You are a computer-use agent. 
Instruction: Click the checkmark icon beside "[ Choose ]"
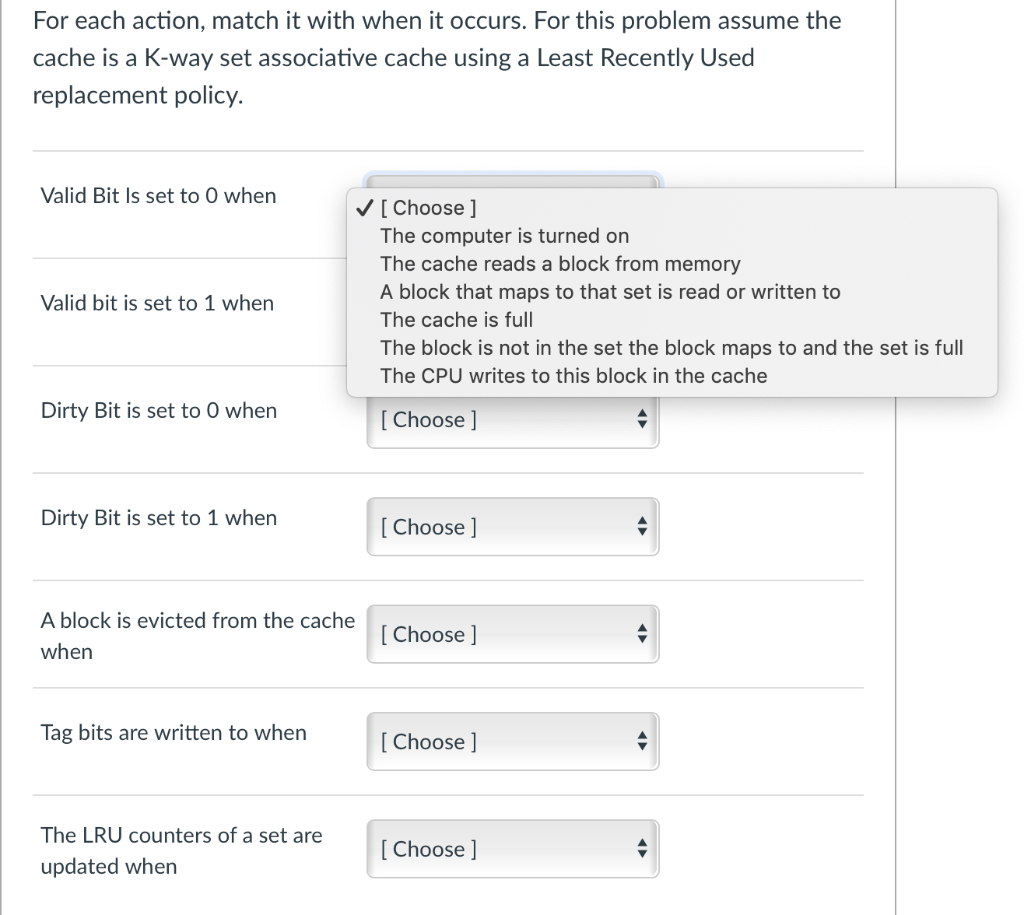361,207
